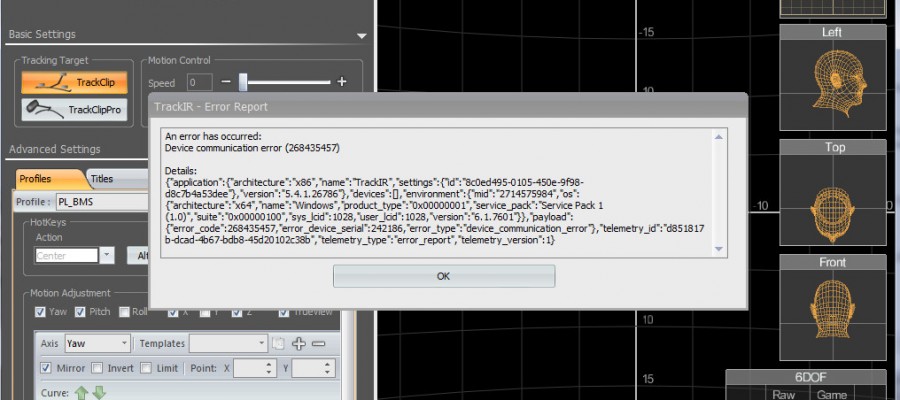Click the Raw column header
The height and width of the screenshot is (400, 900).
[783, 395]
